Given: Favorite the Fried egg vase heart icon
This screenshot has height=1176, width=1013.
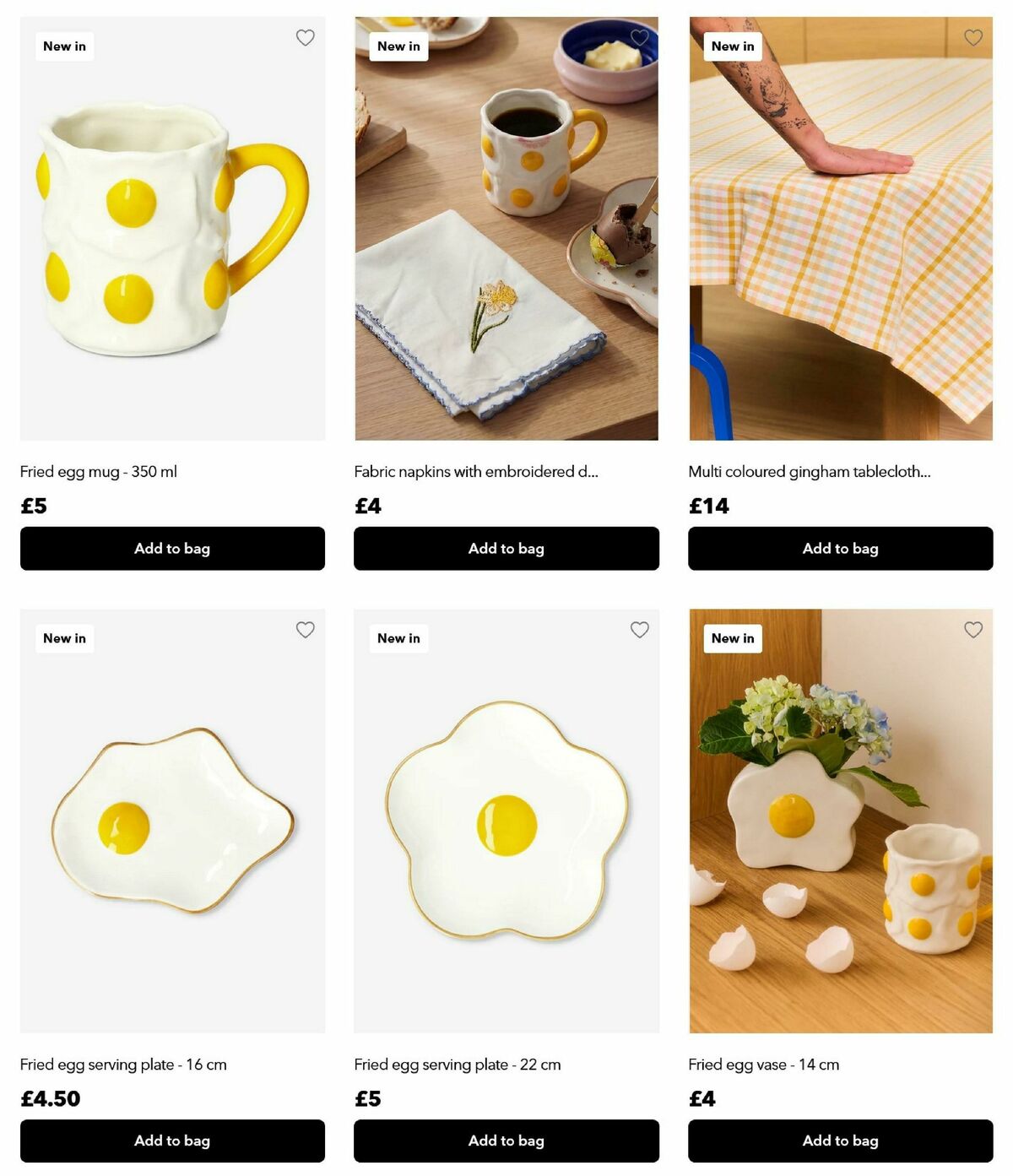Looking at the screenshot, I should (x=973, y=630).
